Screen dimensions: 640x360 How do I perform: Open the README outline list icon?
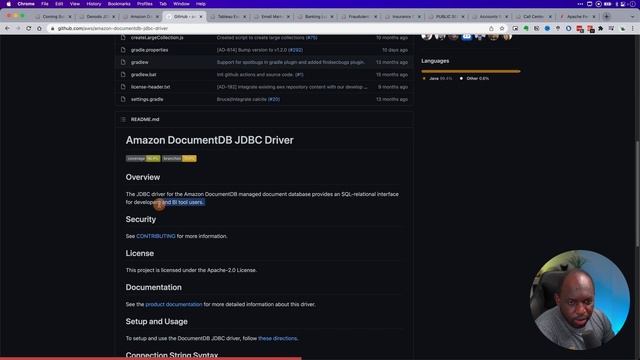123,119
